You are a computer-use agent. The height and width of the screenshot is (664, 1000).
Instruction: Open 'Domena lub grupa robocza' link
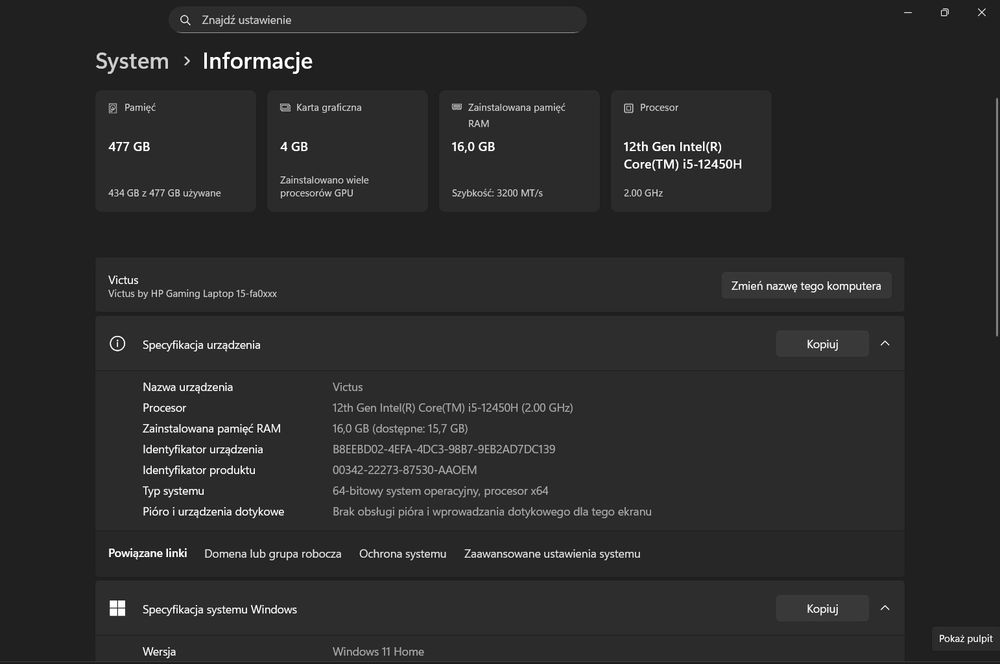273,554
